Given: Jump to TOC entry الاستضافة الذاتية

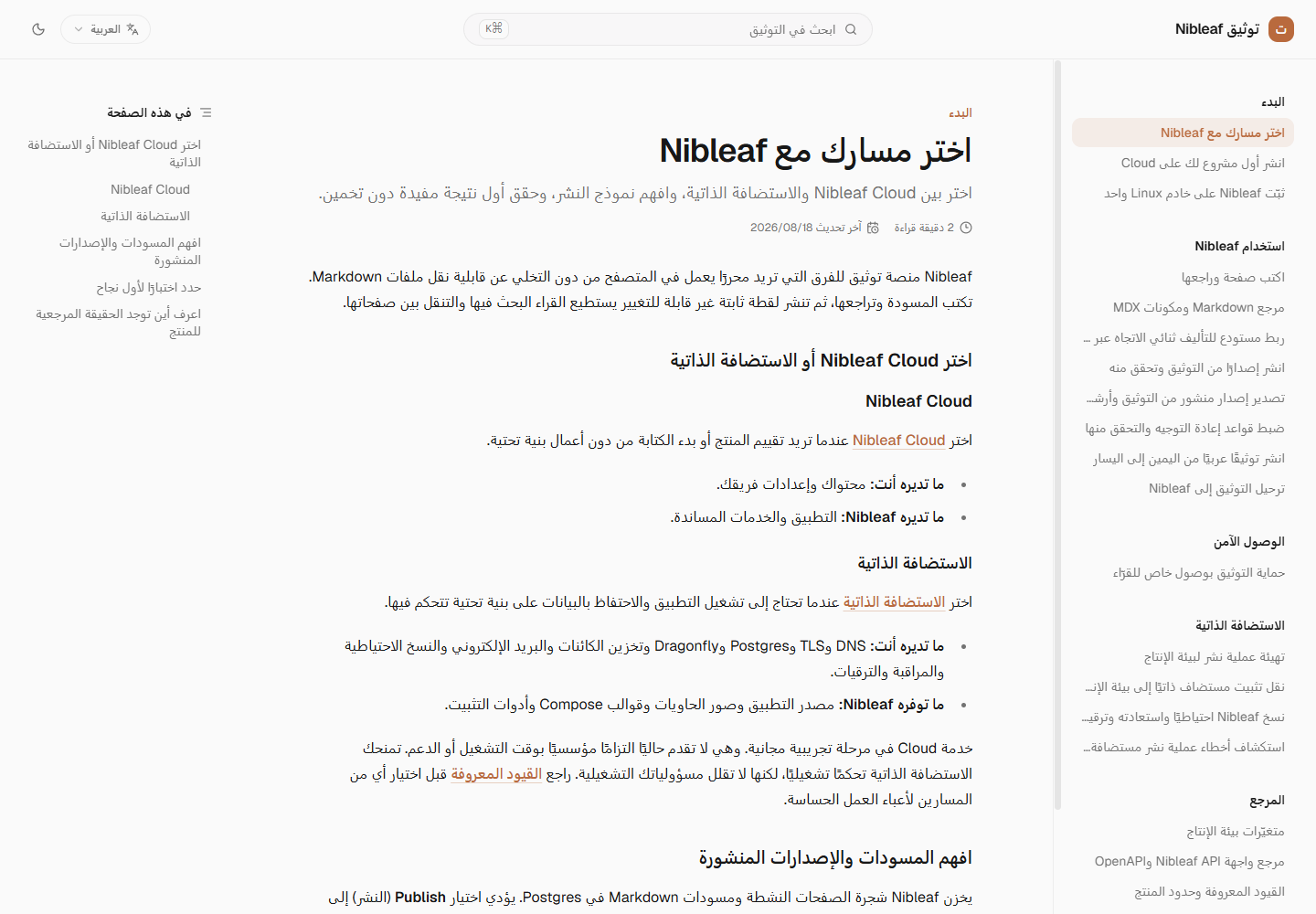Looking at the screenshot, I should (145, 216).
